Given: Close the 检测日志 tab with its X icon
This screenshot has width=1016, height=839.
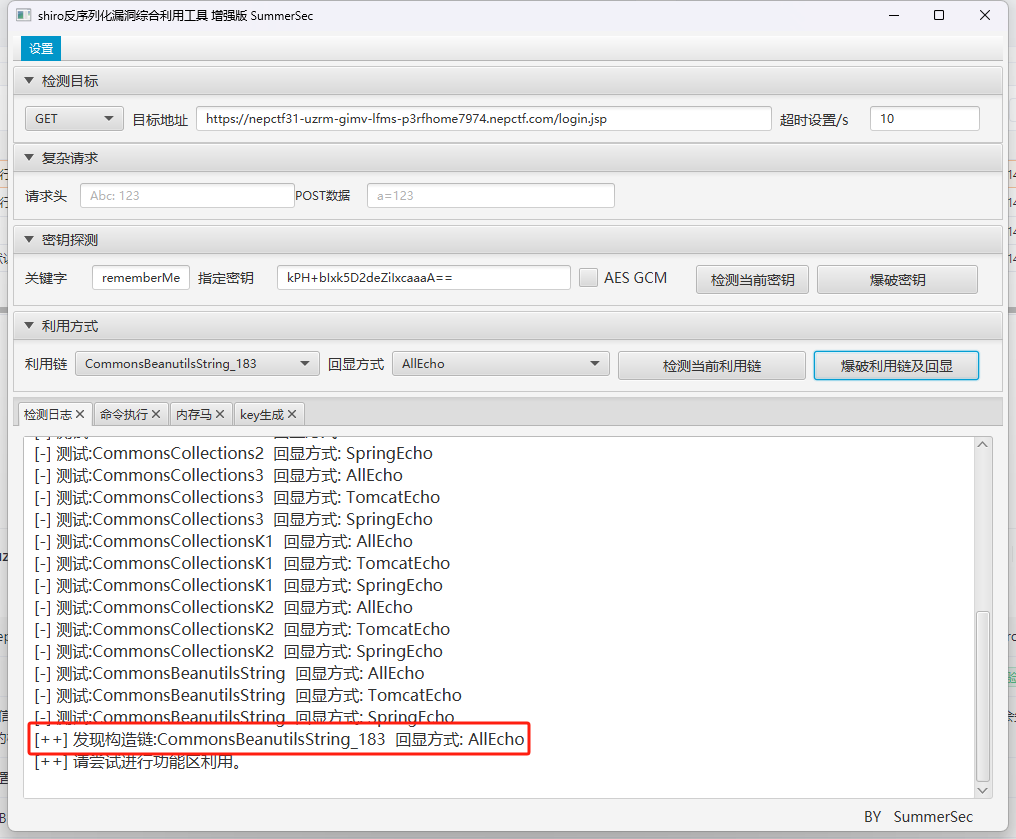Looking at the screenshot, I should (x=81, y=414).
